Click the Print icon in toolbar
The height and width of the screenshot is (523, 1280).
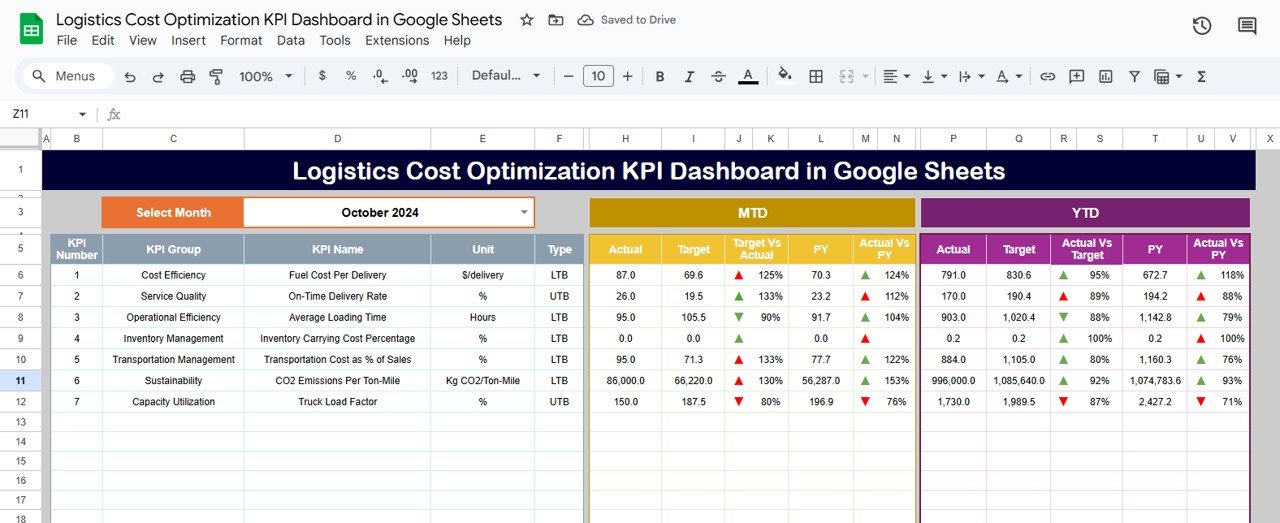coord(187,76)
